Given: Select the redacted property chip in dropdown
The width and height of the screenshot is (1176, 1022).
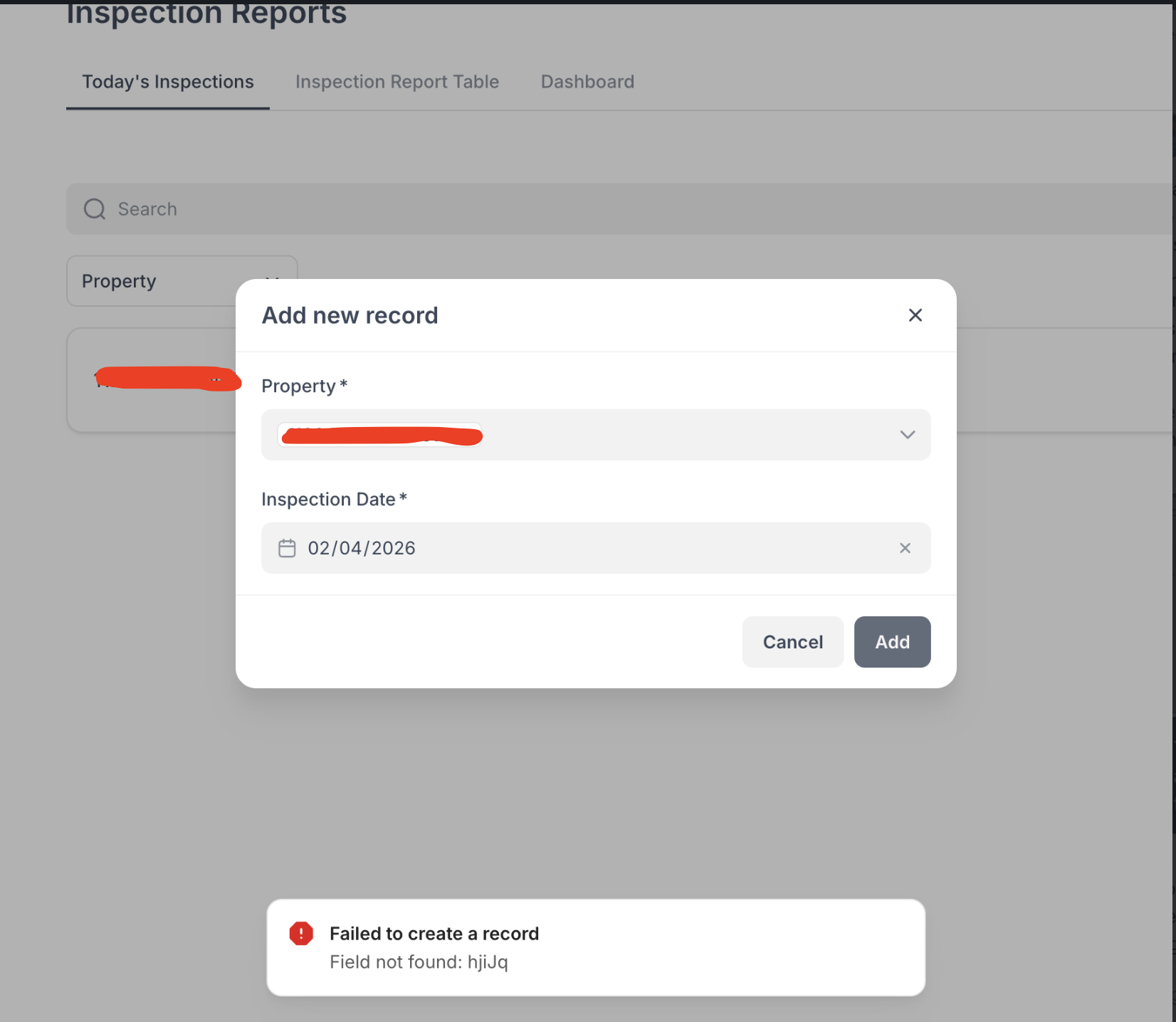Looking at the screenshot, I should click(381, 435).
